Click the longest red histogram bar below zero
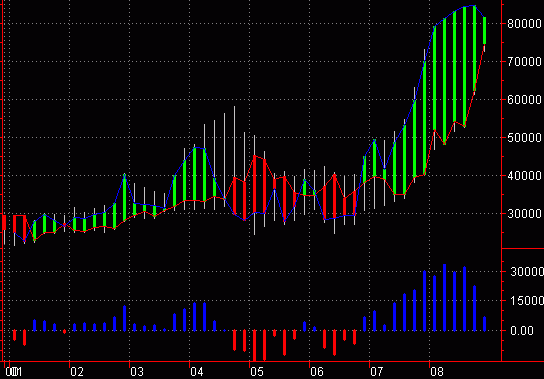Image resolution: width=544 pixels, height=379 pixels. click(x=254, y=345)
